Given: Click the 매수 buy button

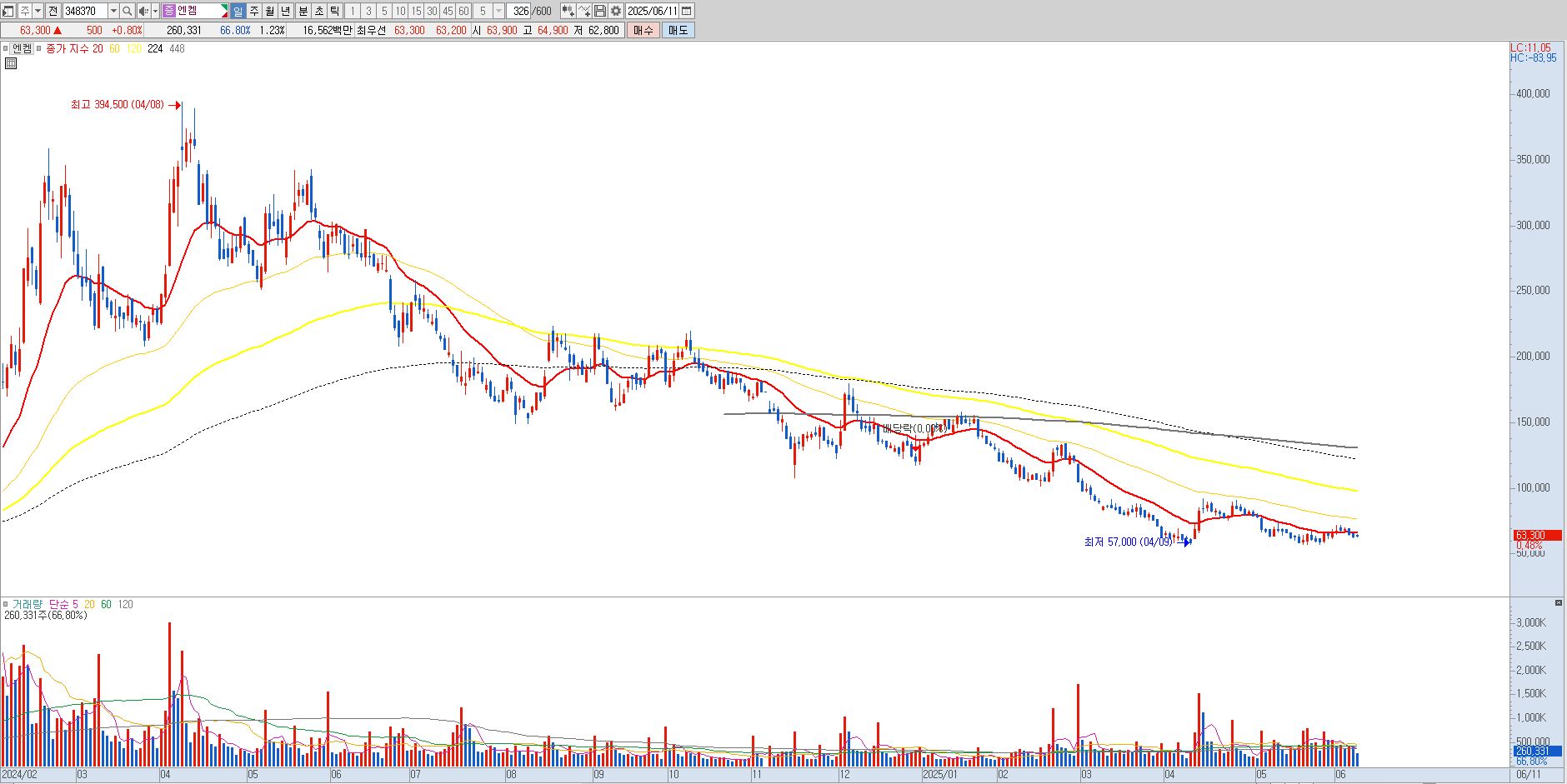Looking at the screenshot, I should (643, 30).
